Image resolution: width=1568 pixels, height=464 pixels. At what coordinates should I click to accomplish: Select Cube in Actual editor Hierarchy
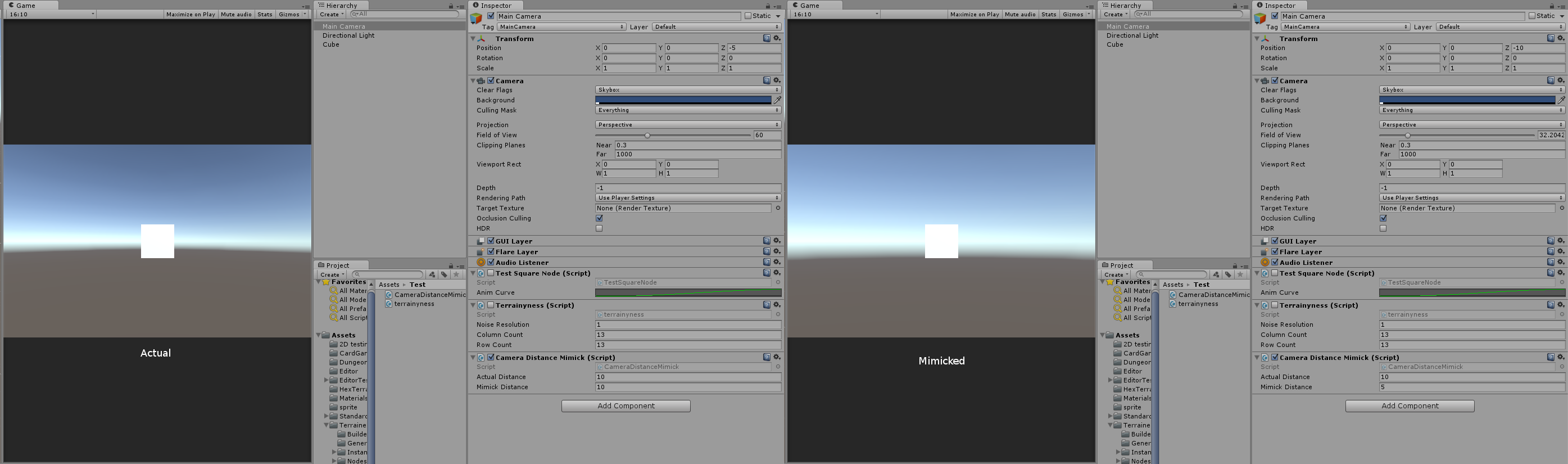point(331,44)
